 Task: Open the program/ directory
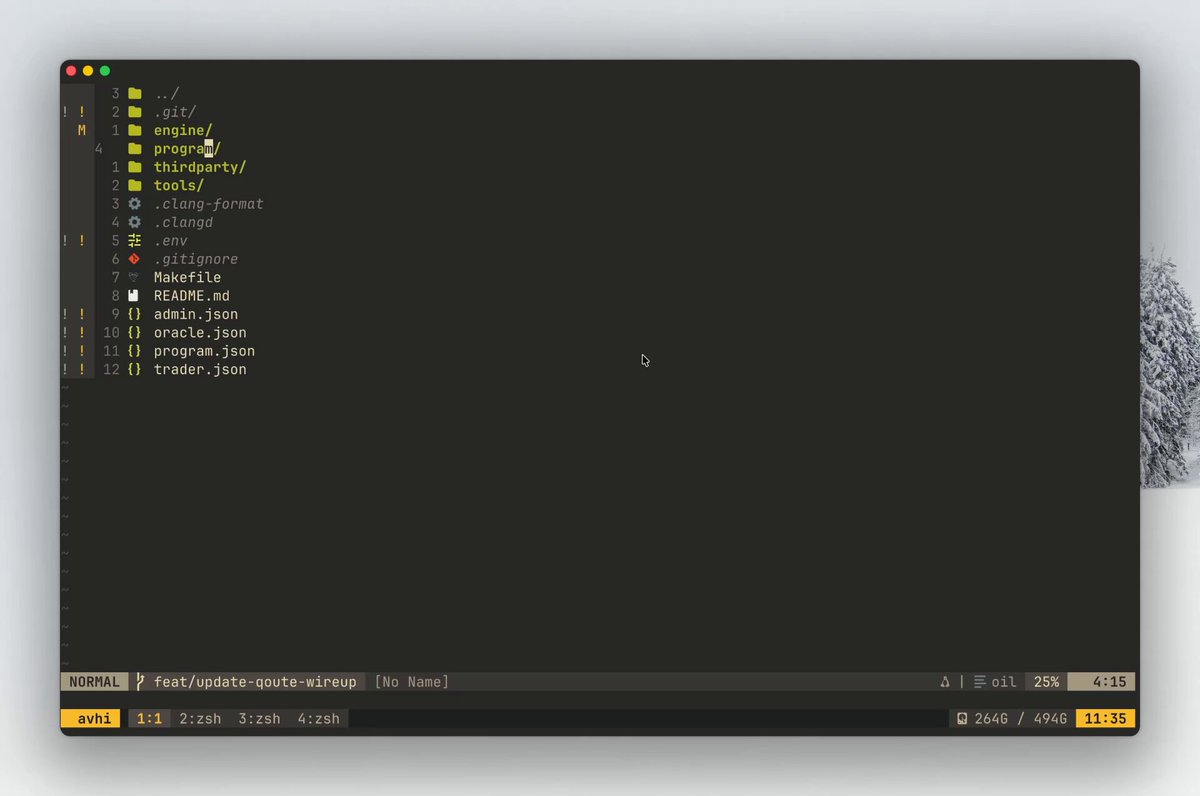[x=187, y=149]
